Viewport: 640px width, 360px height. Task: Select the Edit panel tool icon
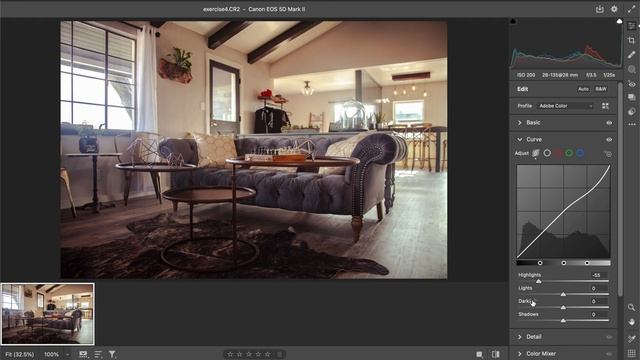click(x=631, y=26)
